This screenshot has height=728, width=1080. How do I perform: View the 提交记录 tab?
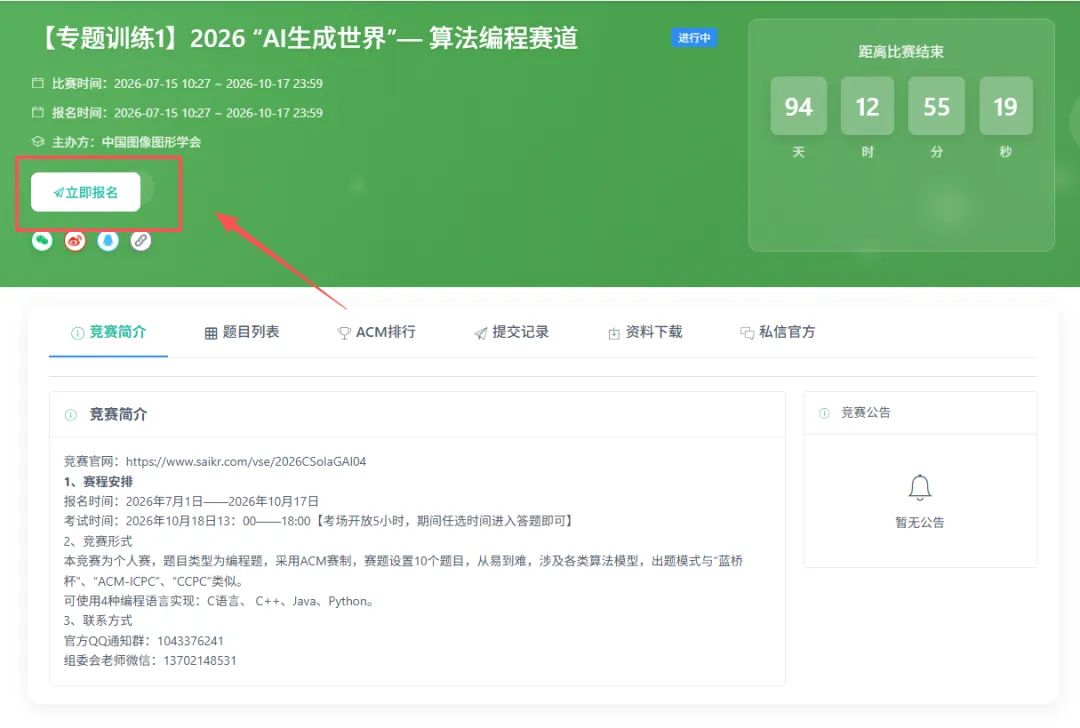[x=512, y=332]
